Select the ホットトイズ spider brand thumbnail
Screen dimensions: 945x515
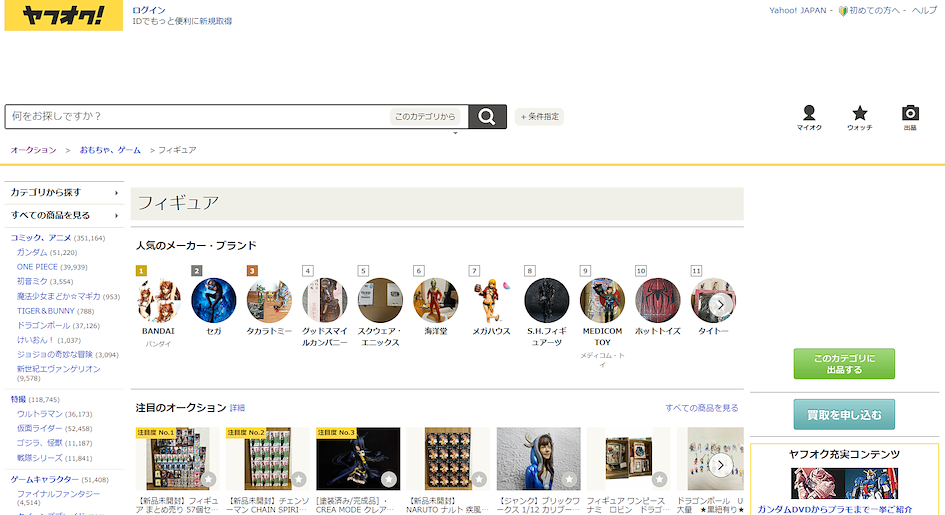click(658, 301)
